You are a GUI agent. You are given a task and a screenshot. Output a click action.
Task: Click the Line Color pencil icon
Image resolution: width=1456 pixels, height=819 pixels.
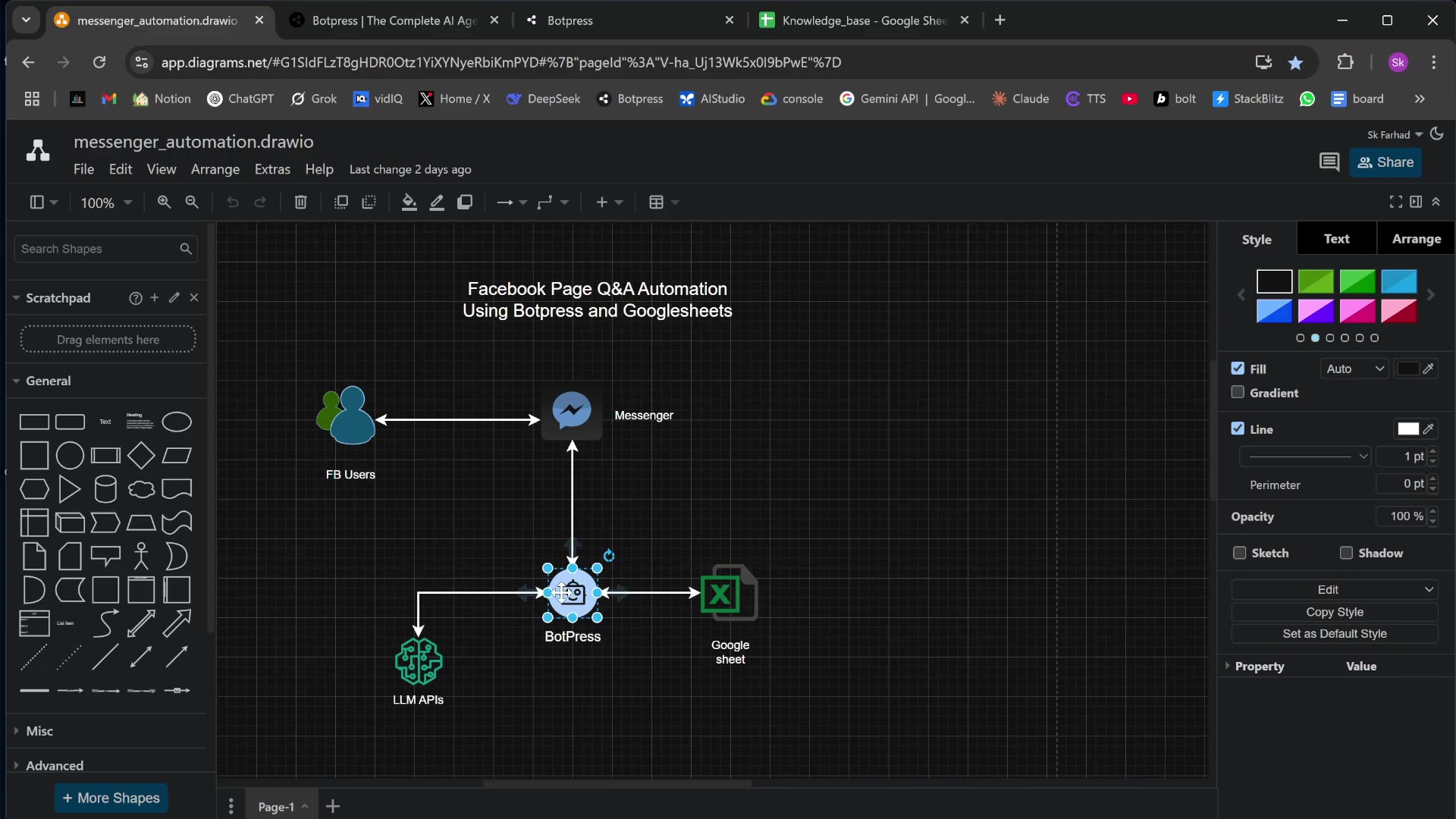coord(437,202)
